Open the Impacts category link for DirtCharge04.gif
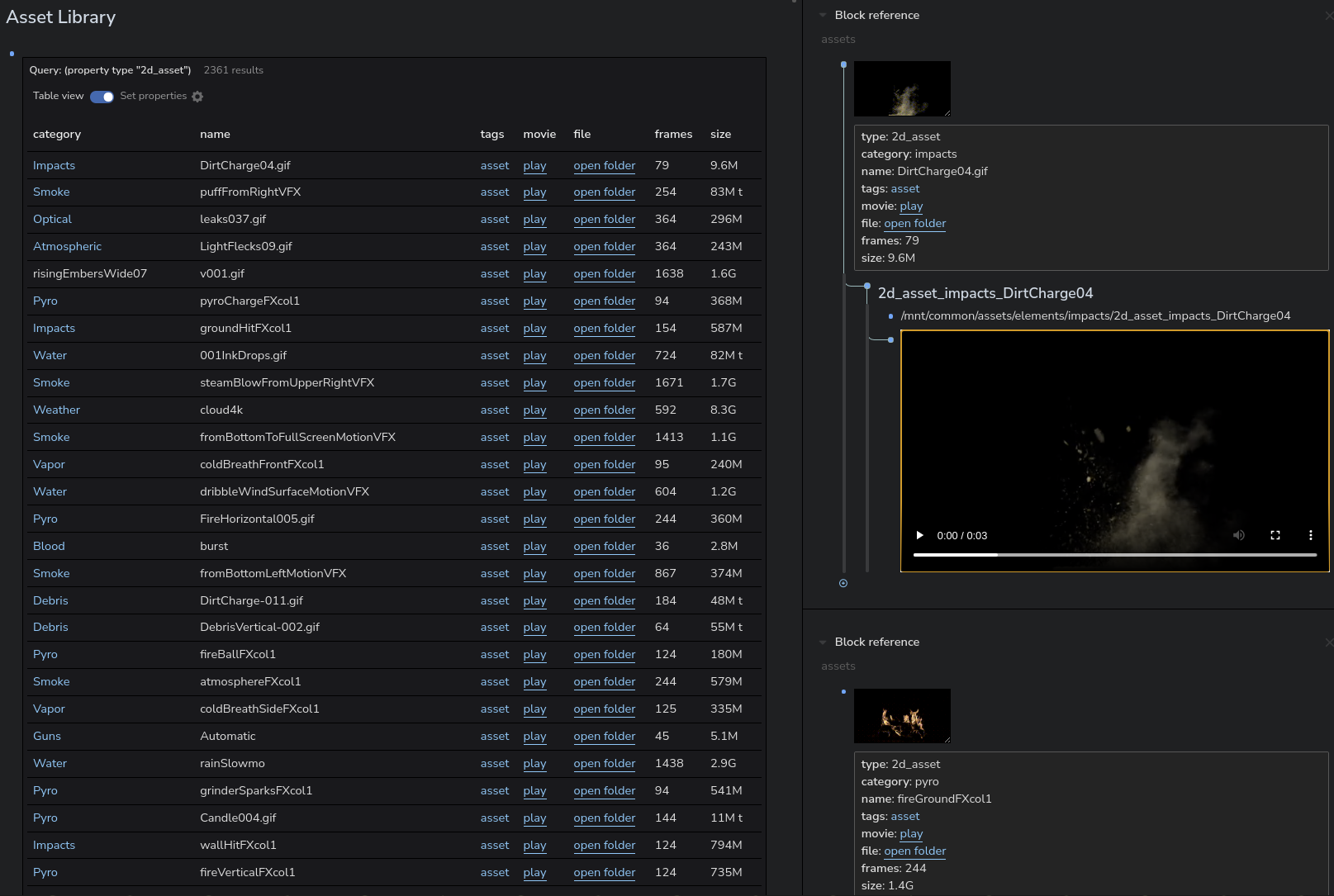 [x=54, y=165]
